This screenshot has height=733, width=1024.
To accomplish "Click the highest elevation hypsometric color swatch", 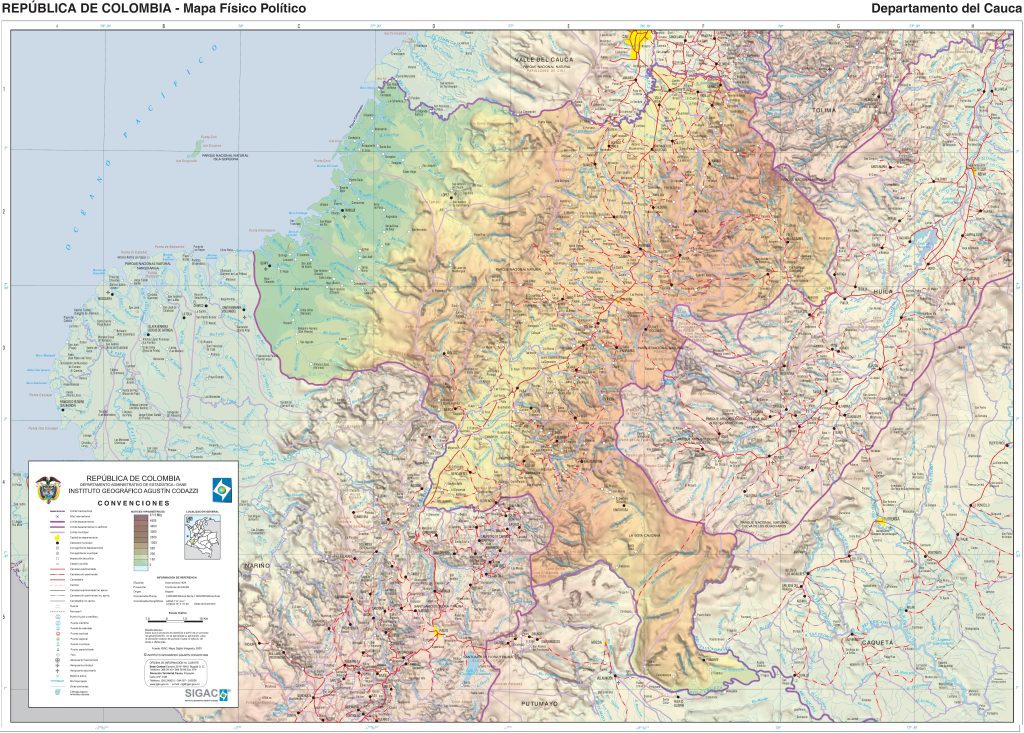I will (x=140, y=517).
